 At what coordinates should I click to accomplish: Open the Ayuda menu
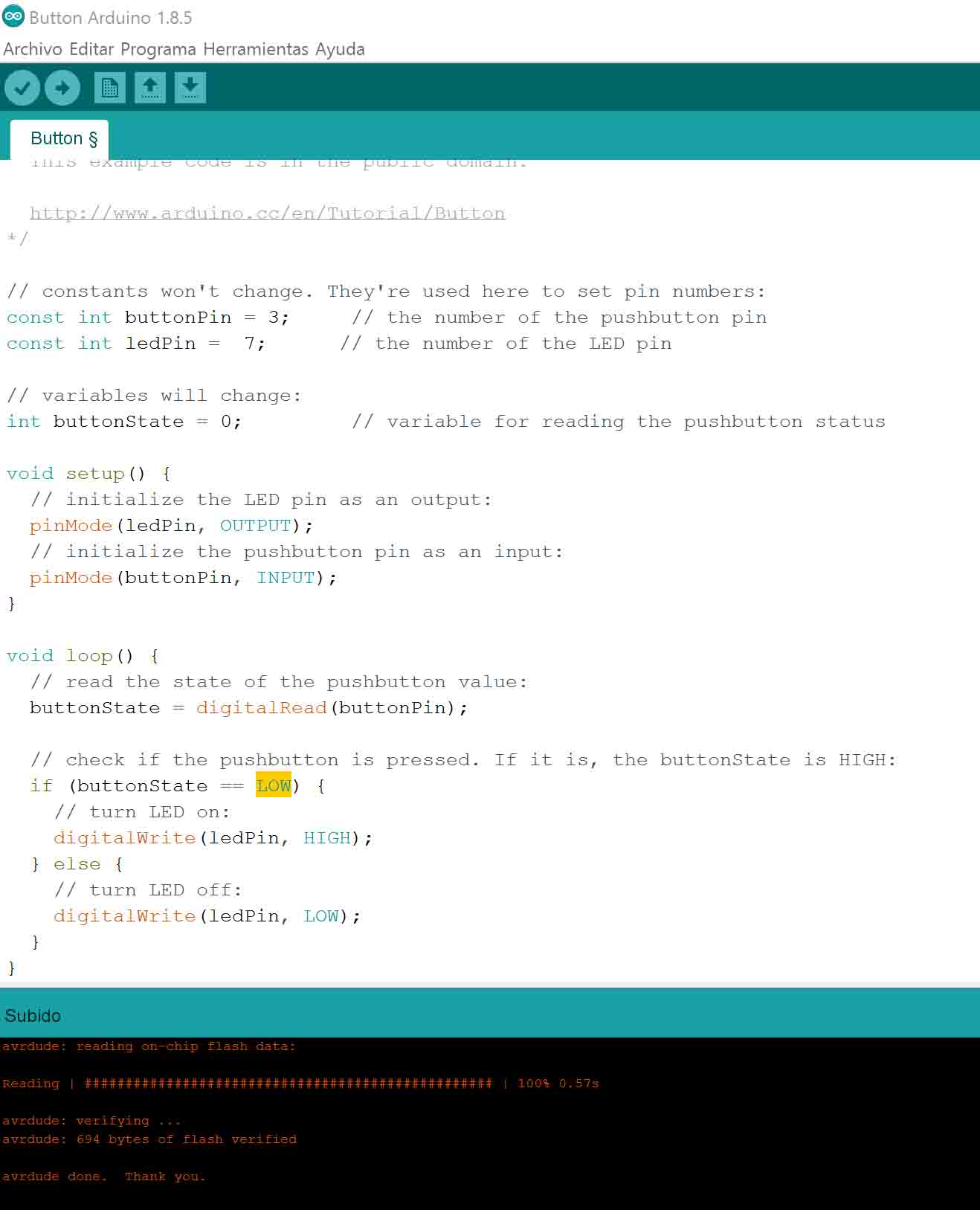pos(340,49)
